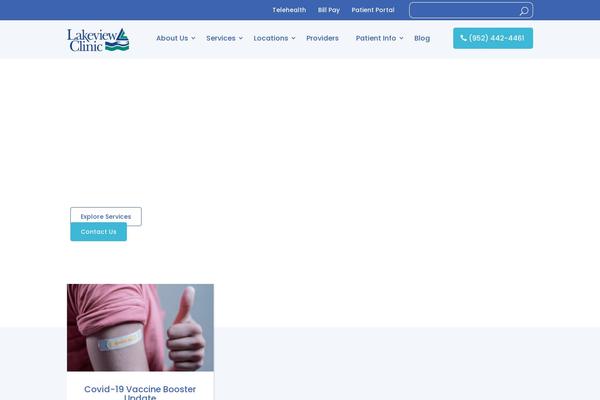Expand the Locations chevron
The image size is (600, 400).
click(293, 38)
